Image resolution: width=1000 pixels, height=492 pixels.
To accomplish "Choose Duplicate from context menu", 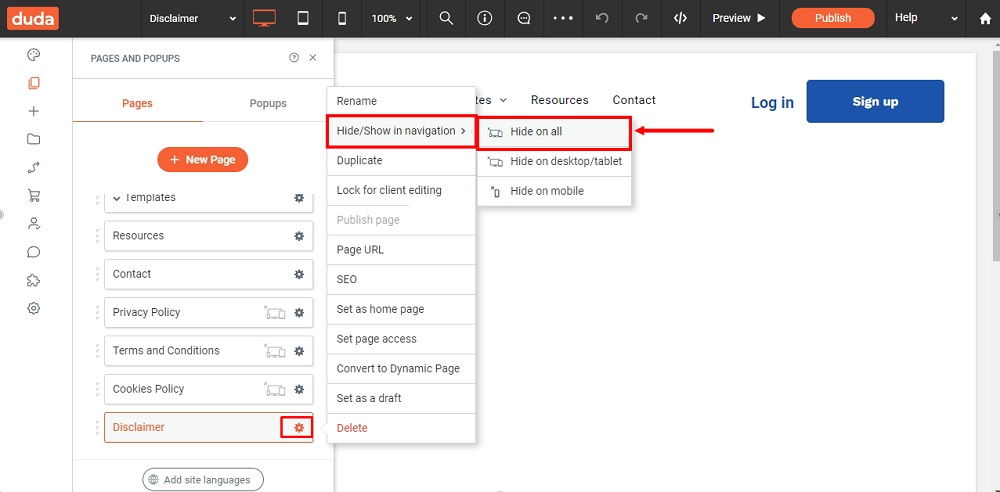I will click(x=401, y=161).
